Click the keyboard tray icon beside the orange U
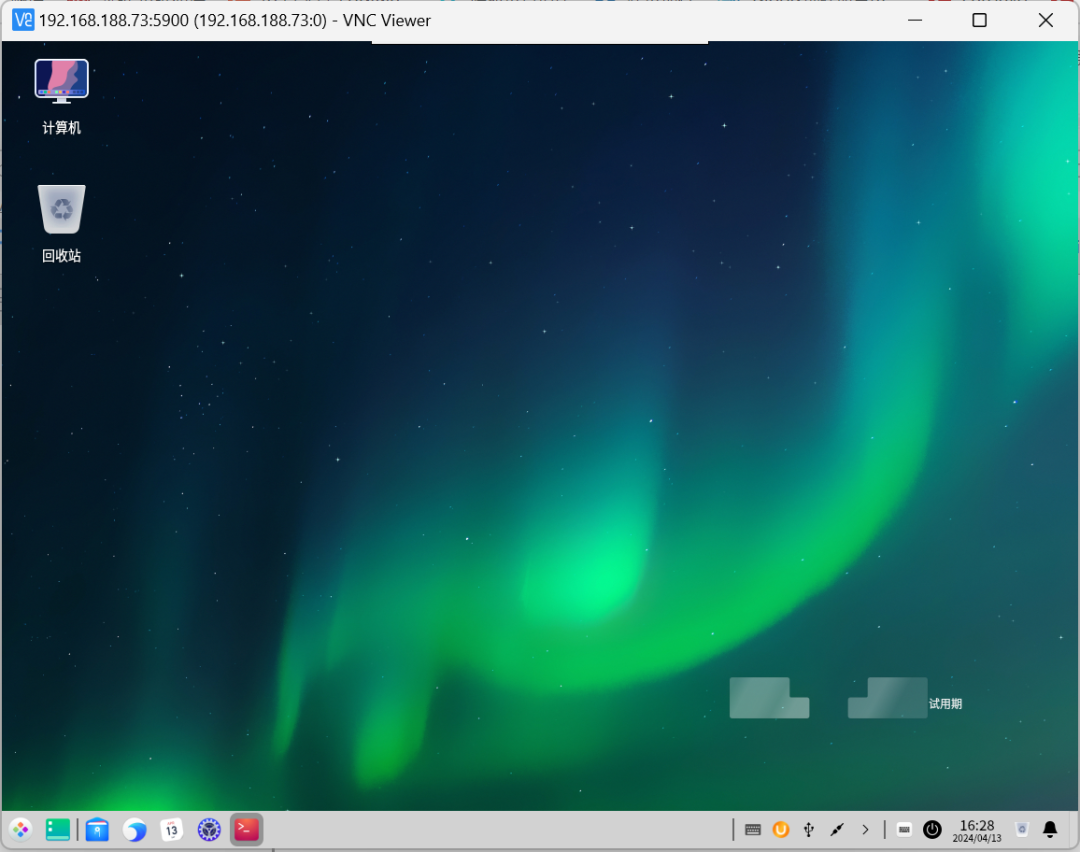Image resolution: width=1080 pixels, height=852 pixels. [x=753, y=829]
